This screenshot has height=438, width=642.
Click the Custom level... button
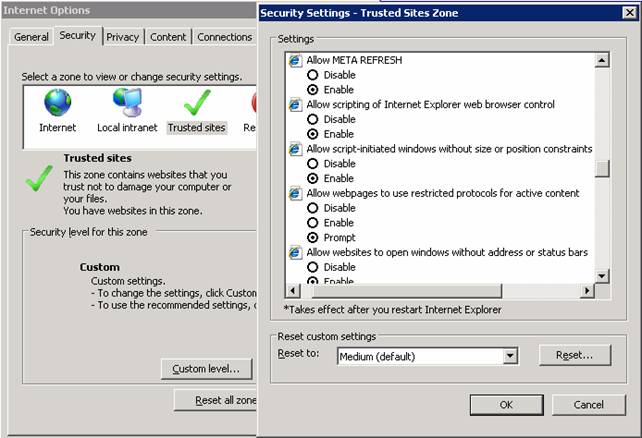206,369
